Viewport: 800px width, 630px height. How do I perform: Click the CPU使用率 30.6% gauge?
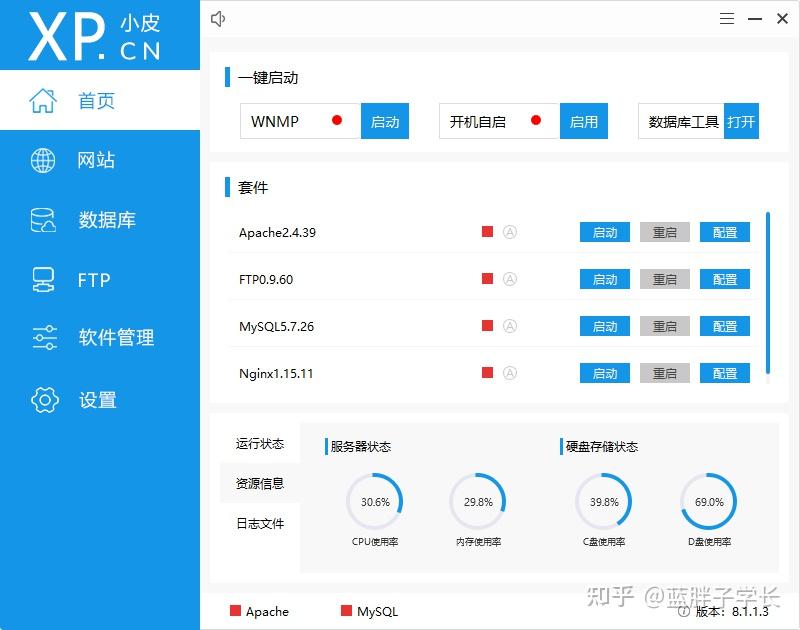tap(375, 501)
